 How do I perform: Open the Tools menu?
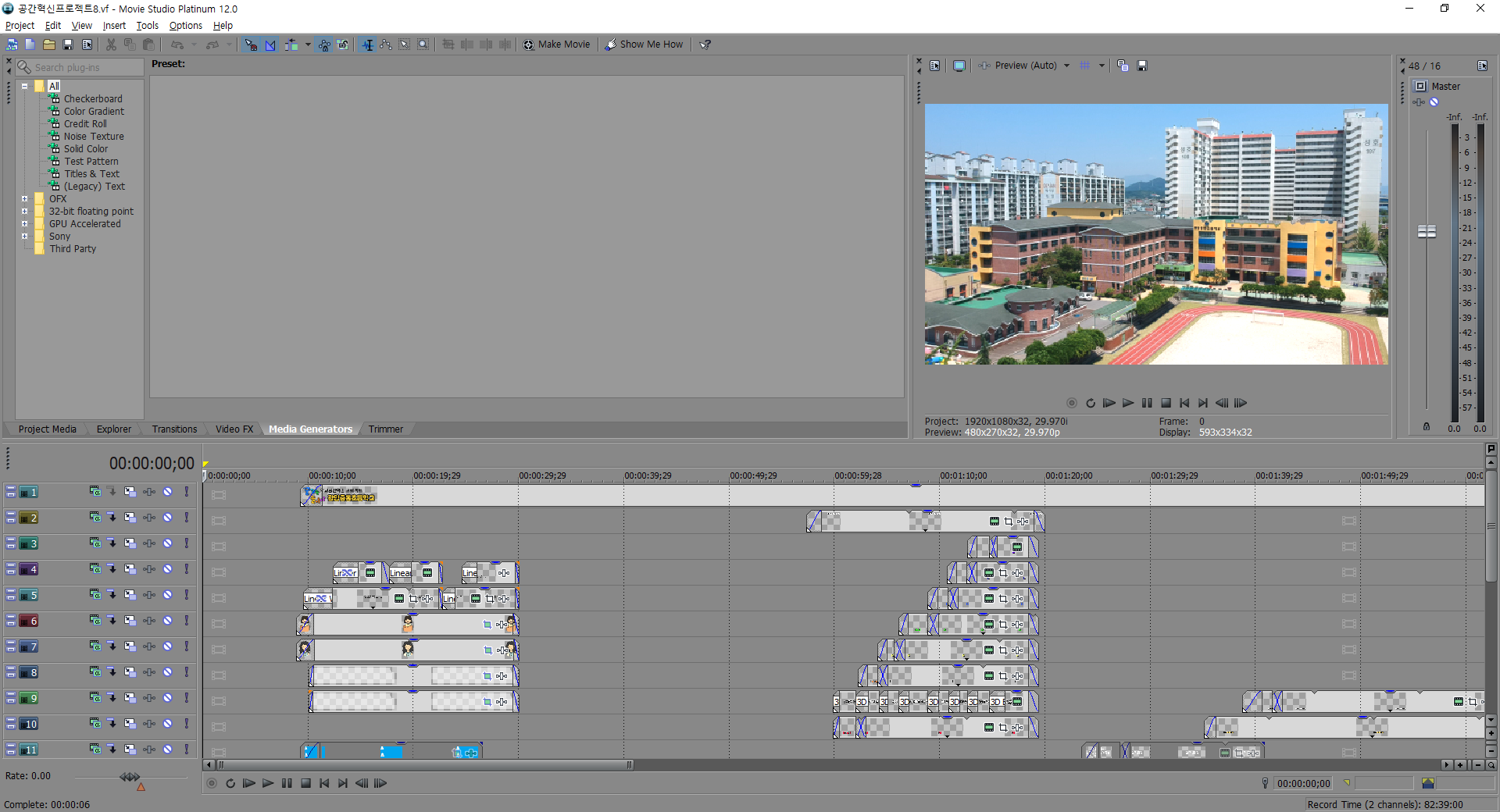point(147,26)
